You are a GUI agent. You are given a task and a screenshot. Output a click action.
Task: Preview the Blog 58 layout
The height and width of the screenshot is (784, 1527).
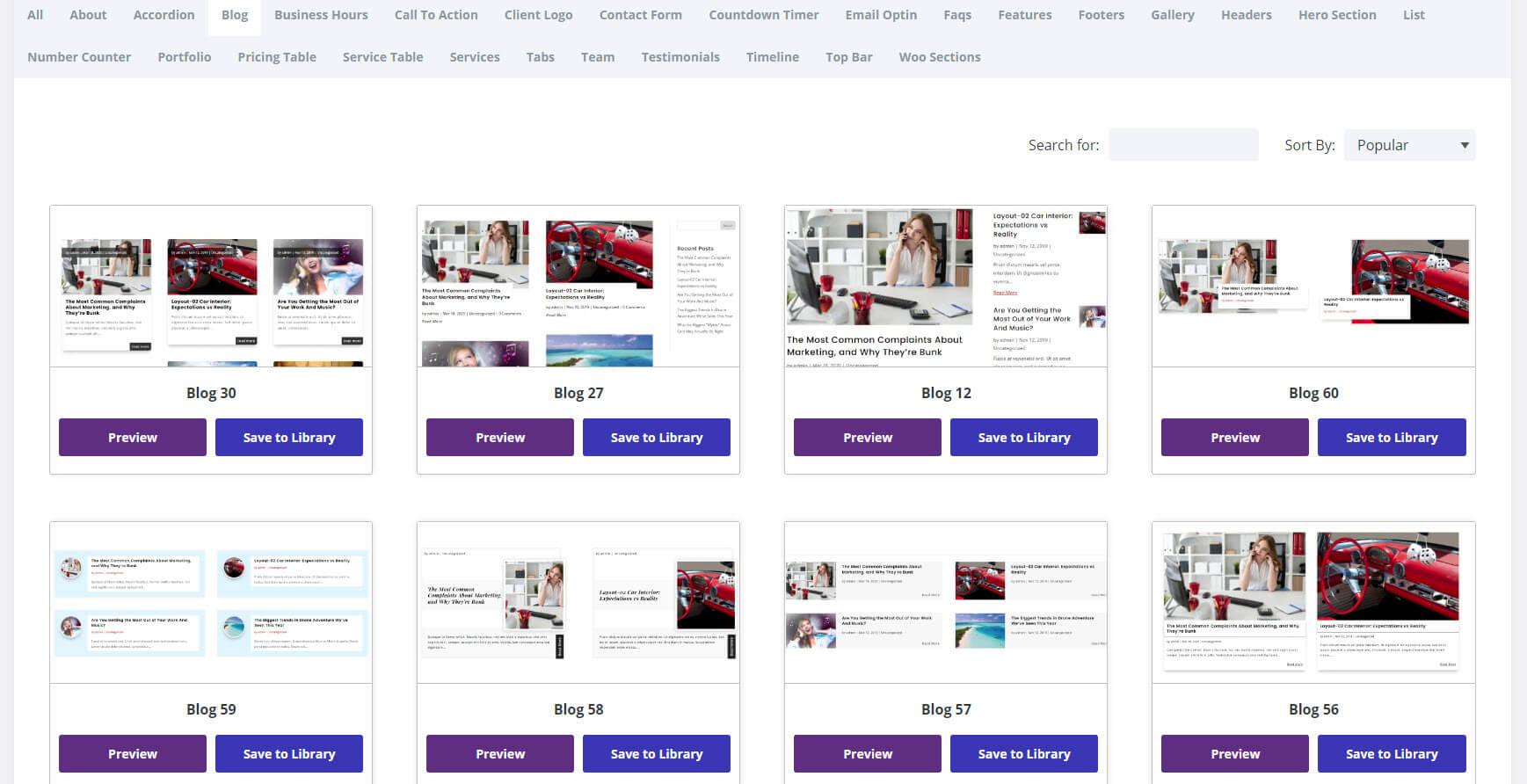pos(500,754)
